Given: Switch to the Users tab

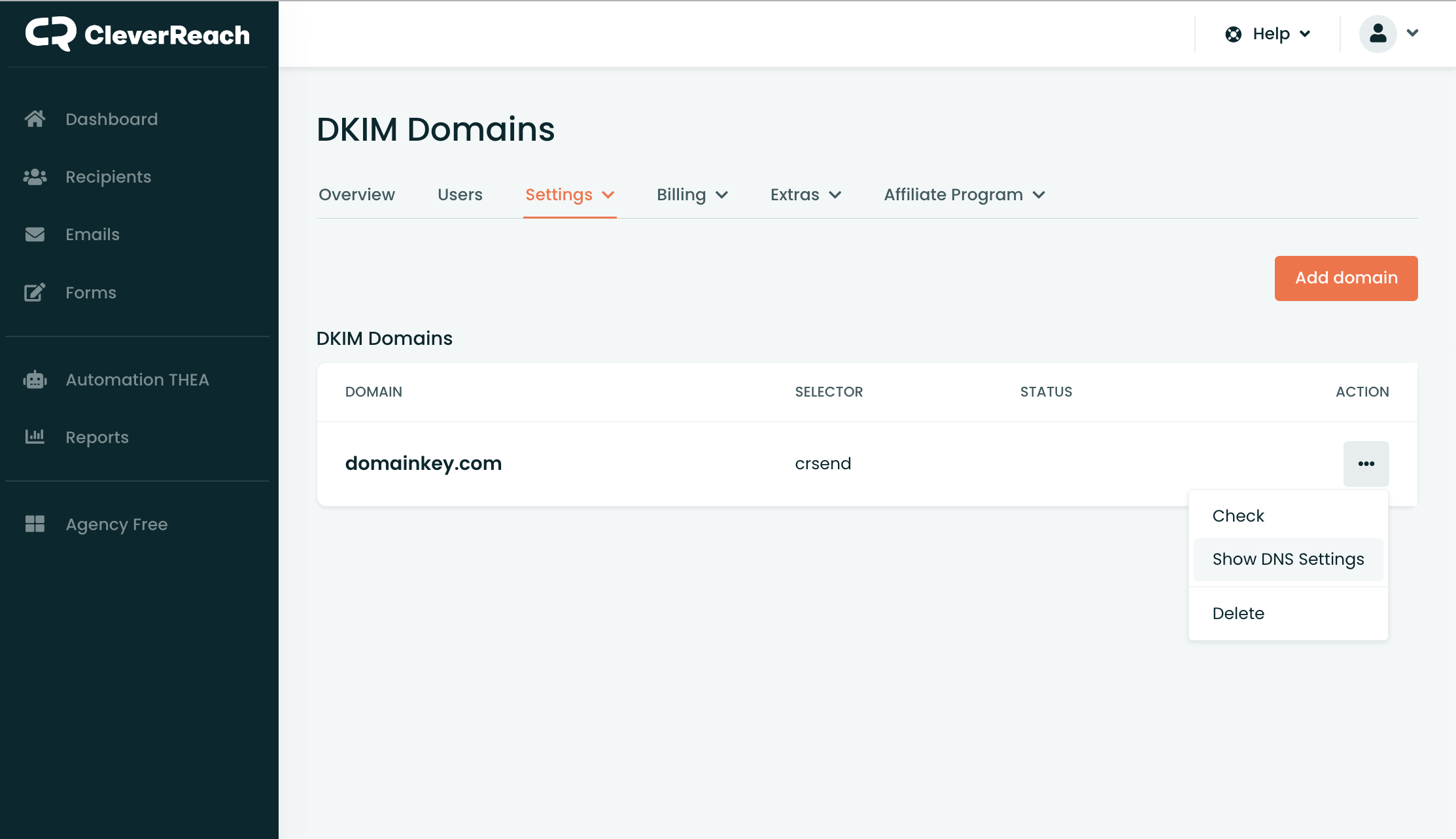Looking at the screenshot, I should click(460, 195).
